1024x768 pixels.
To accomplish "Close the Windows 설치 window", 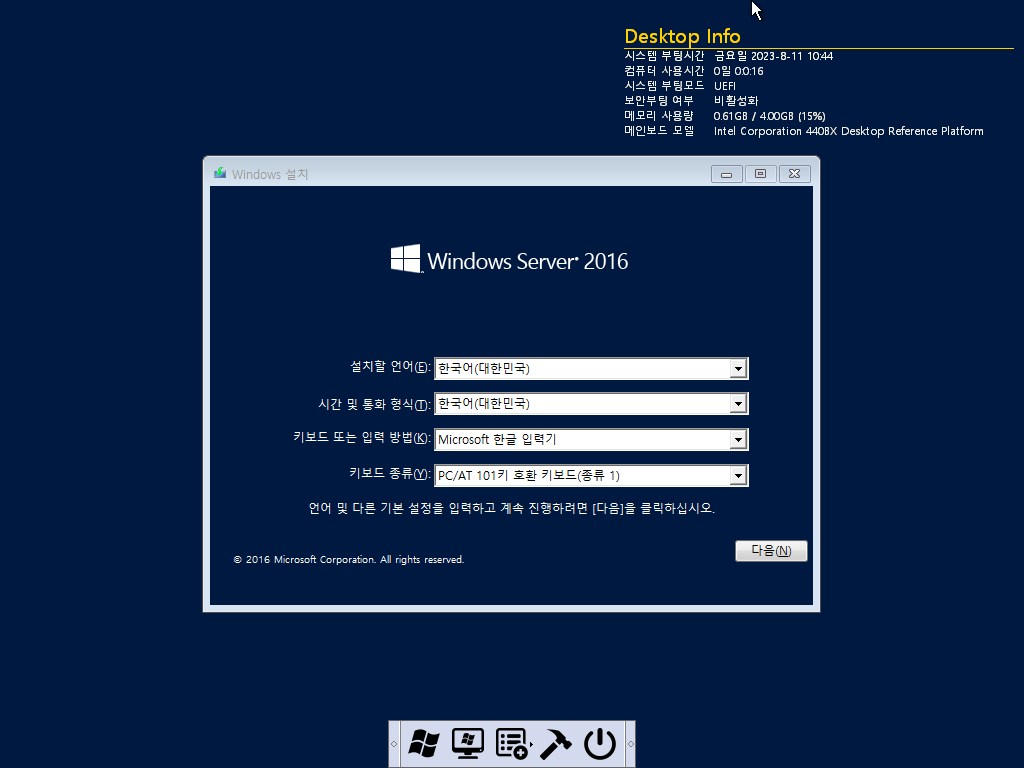I will (794, 174).
